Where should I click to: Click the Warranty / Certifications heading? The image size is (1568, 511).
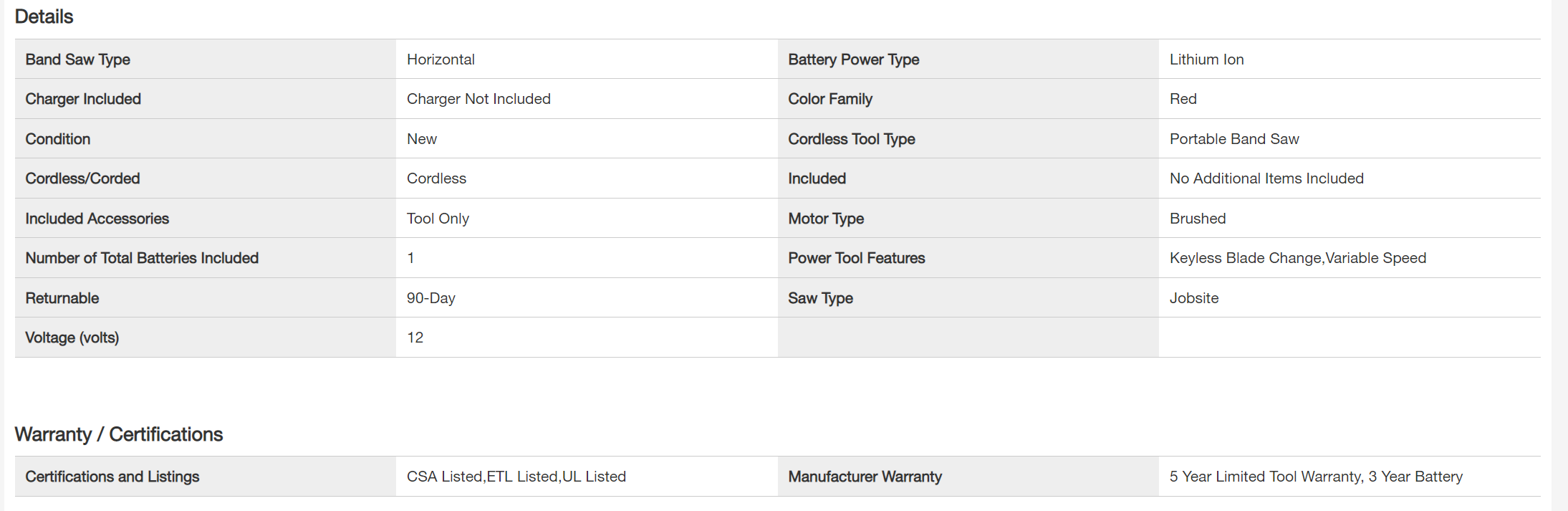coord(119,434)
